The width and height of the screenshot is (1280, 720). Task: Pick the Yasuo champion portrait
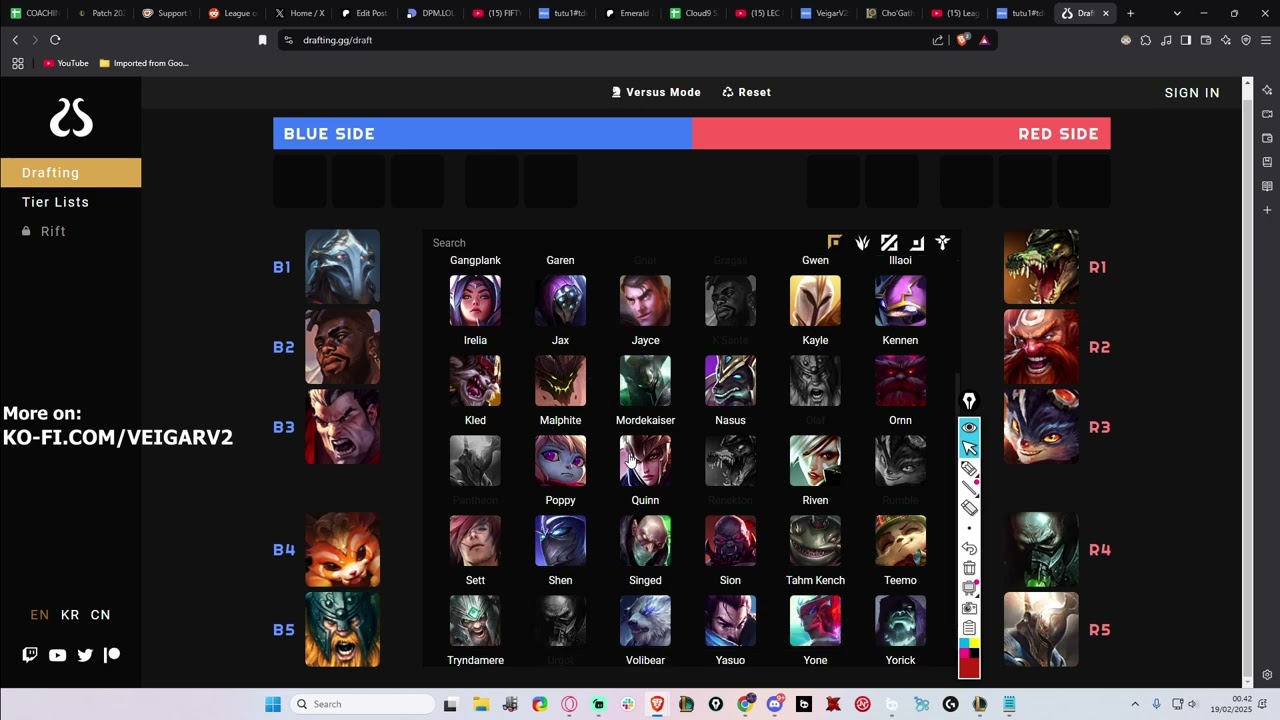coord(730,621)
